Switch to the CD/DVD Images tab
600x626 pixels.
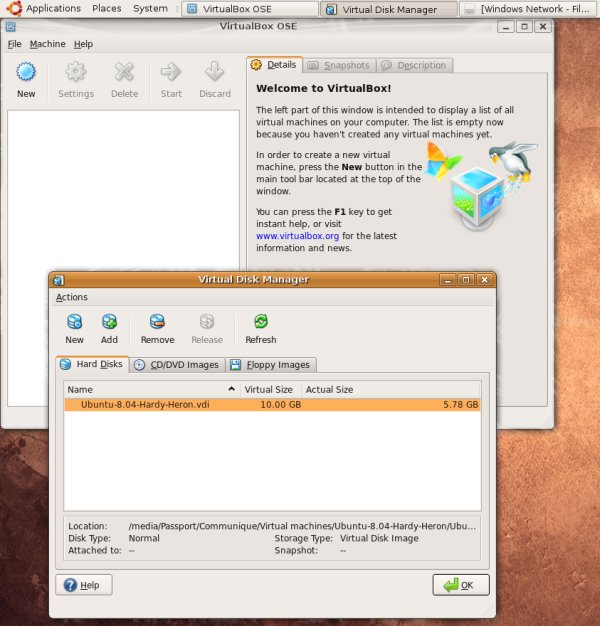(177, 365)
